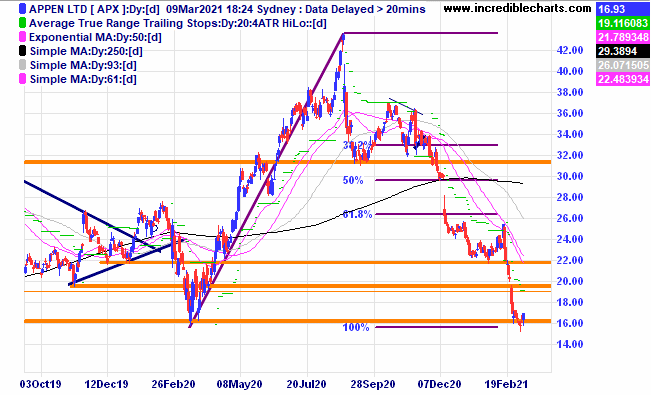Click the 20Jul20 date axis label
Screen dimensions: 651x395
tap(306, 384)
